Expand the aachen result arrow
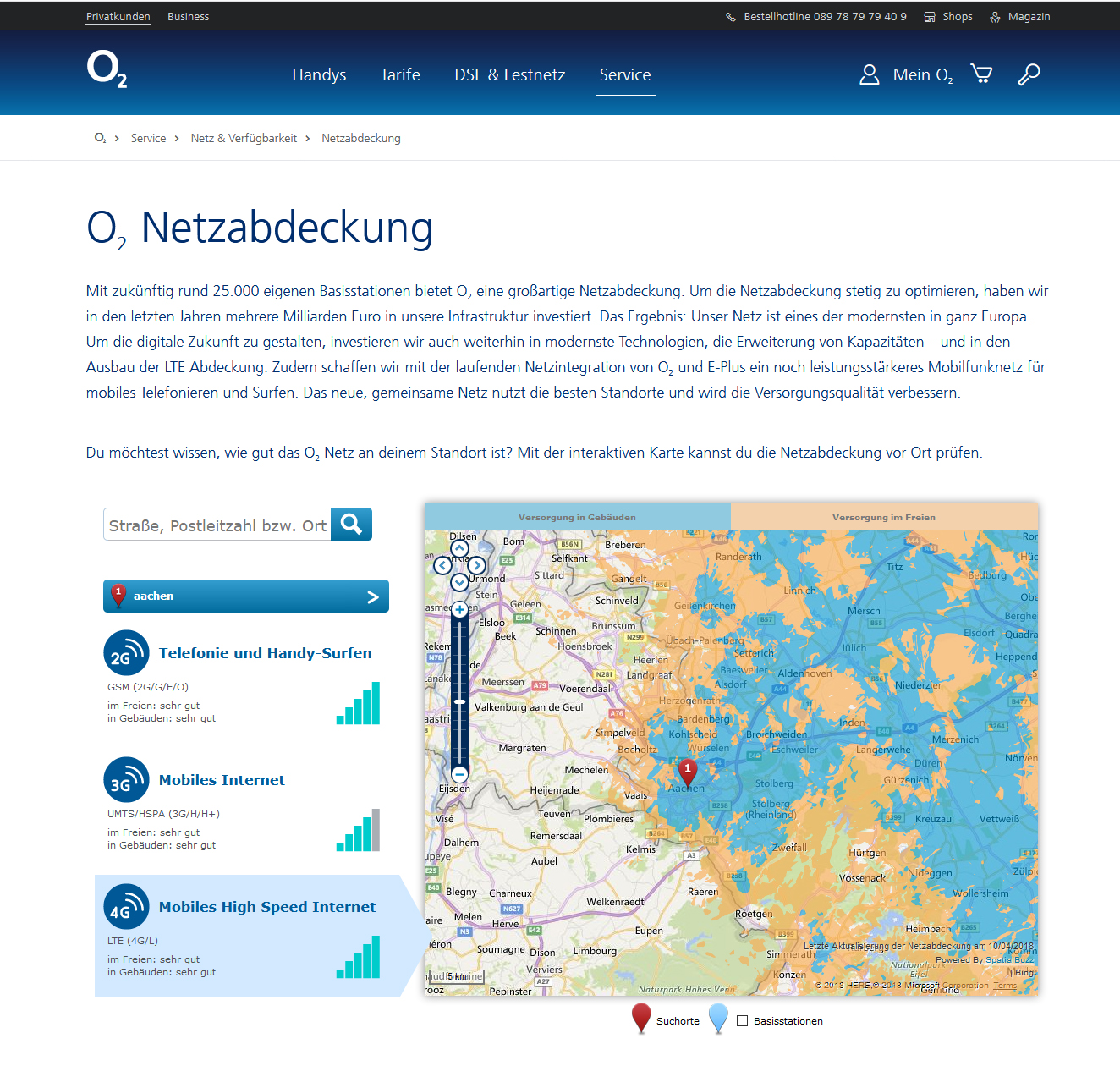The width and height of the screenshot is (1120, 1066). [373, 597]
